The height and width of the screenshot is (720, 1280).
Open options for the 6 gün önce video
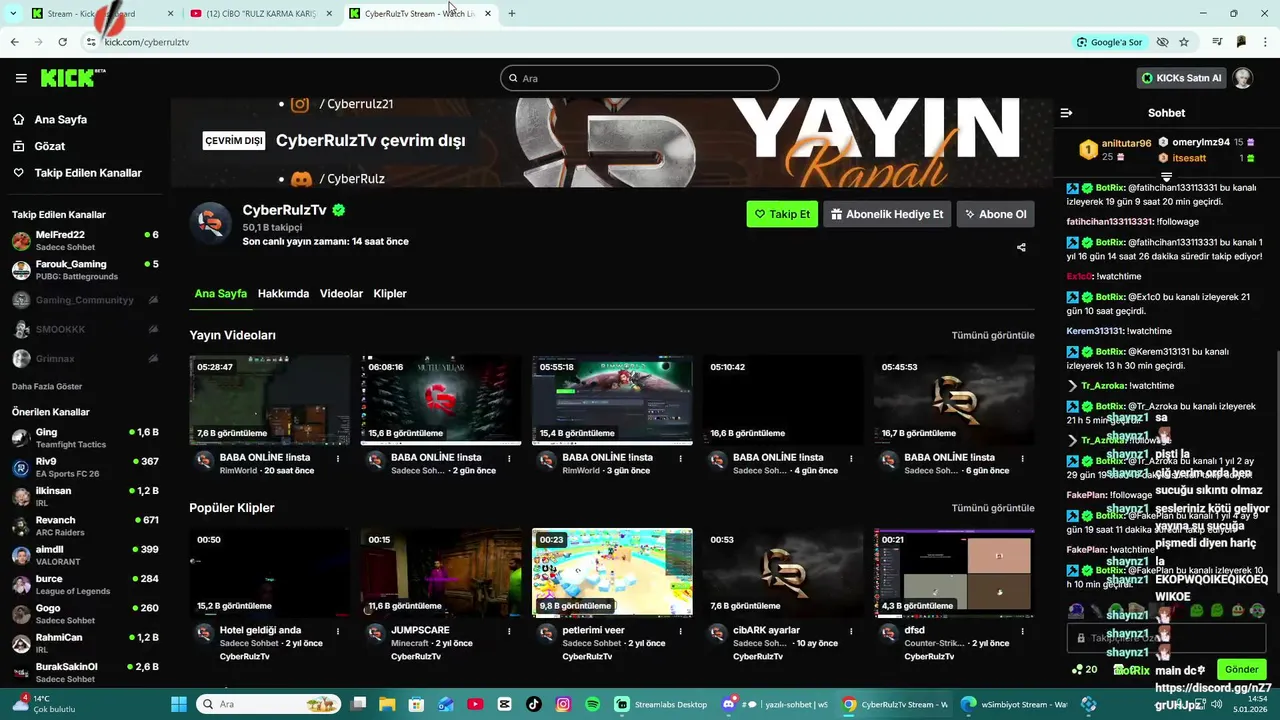point(1022,459)
